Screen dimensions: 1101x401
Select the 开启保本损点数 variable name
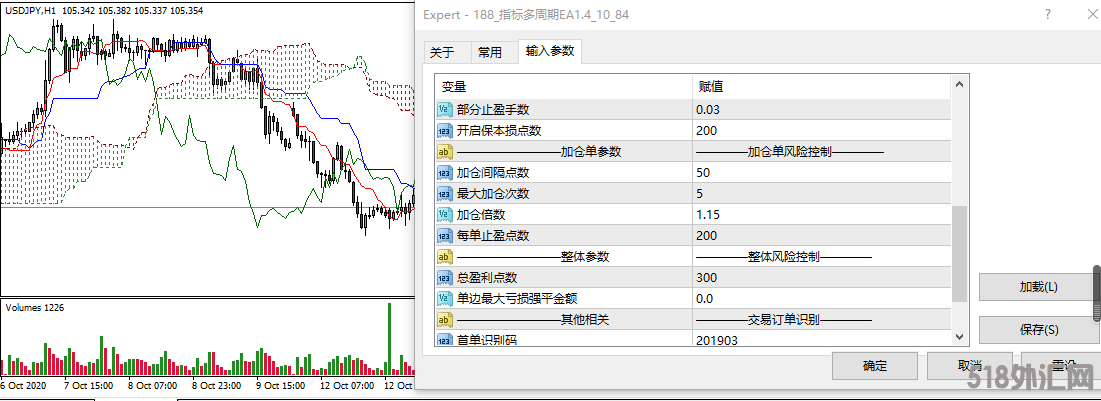499,131
